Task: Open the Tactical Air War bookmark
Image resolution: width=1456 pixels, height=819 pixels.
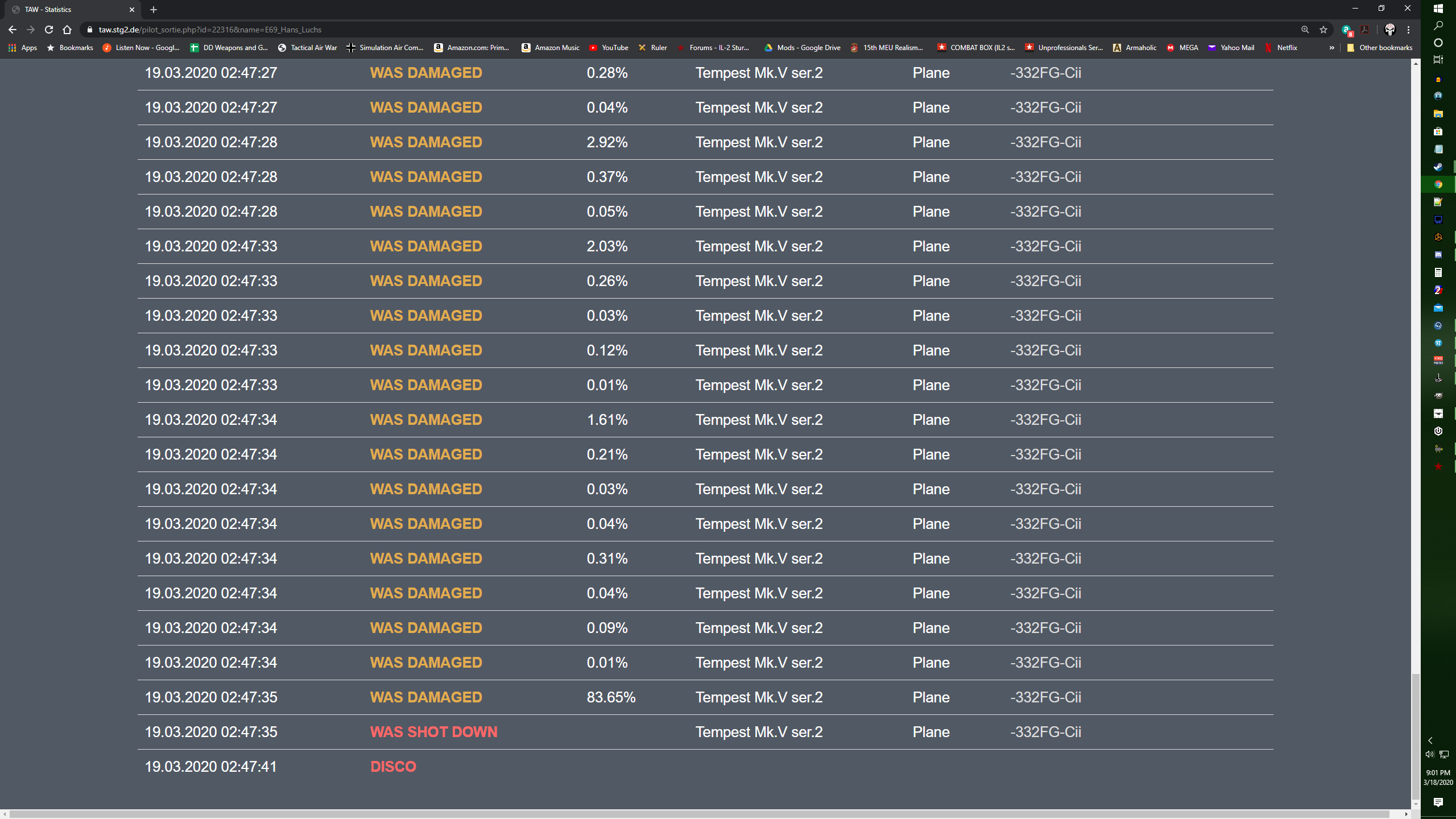Action: [x=308, y=48]
